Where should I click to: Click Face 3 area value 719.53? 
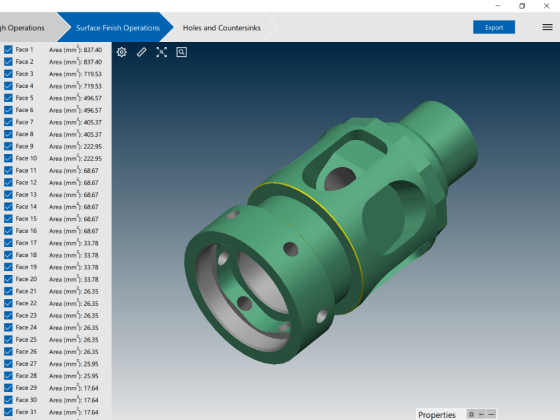pyautogui.click(x=93, y=74)
